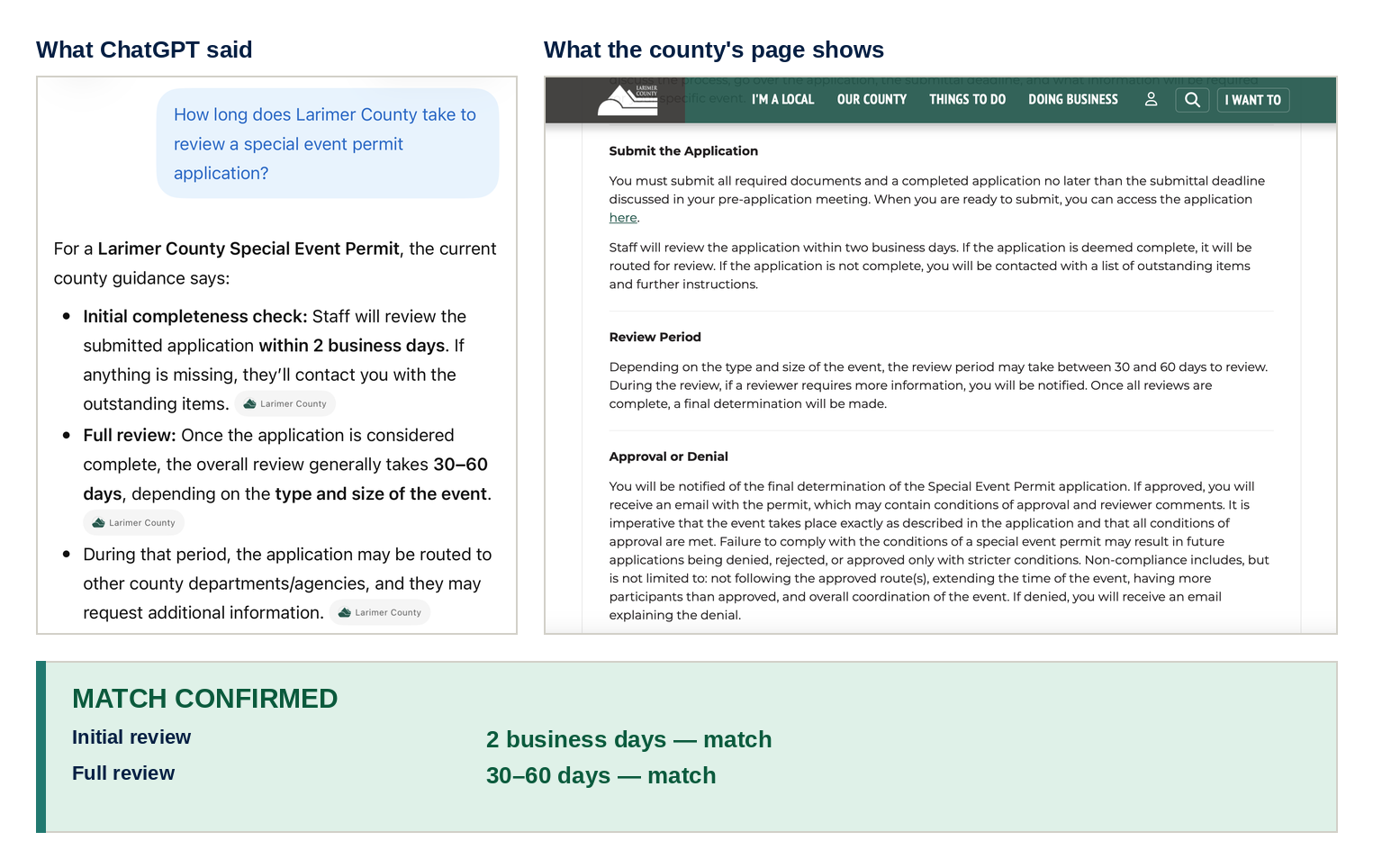The image size is (1373, 868).
Task: Click the 'Full review' label in the summary
Action: pos(123,773)
